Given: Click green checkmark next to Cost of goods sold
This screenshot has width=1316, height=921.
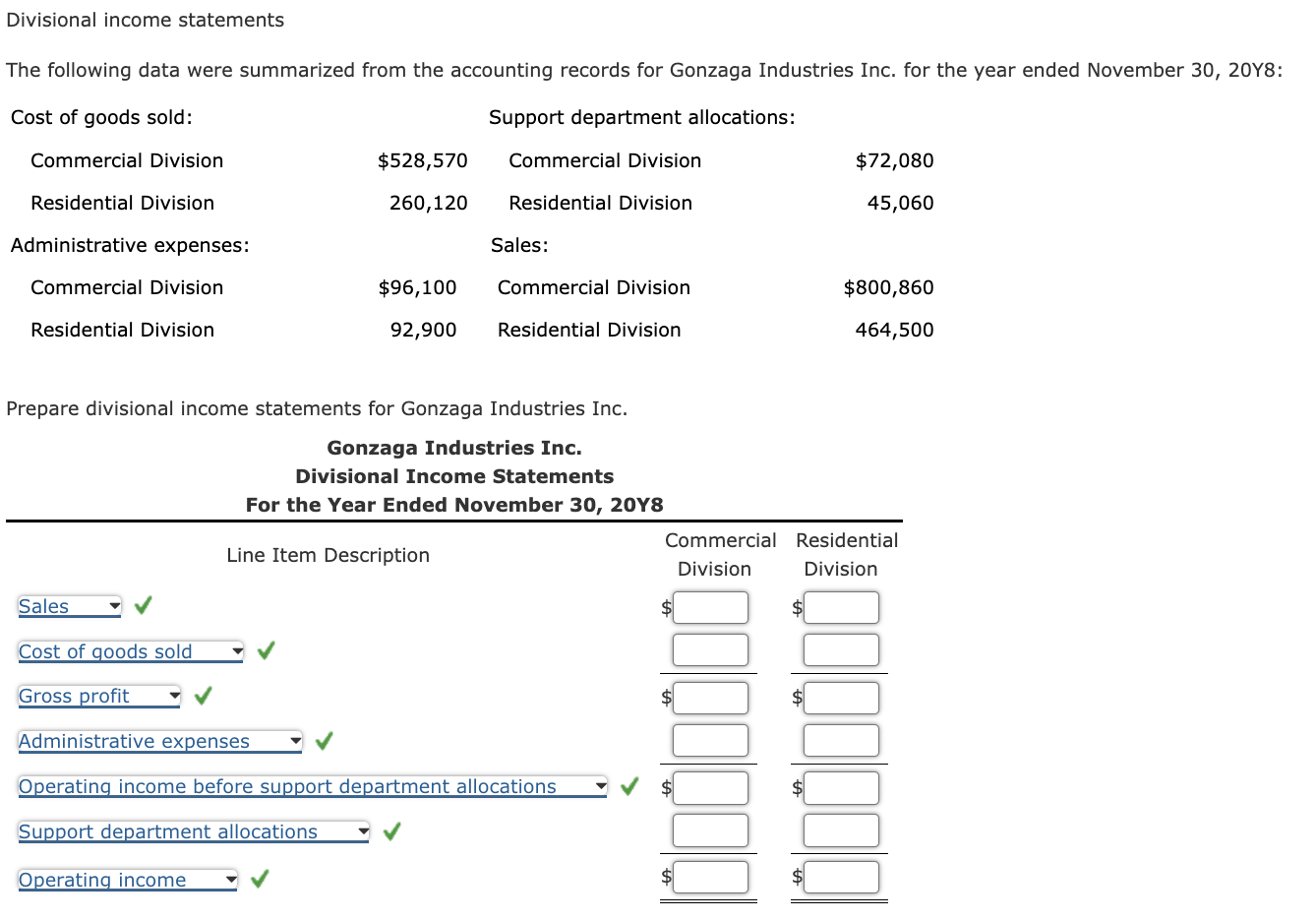Looking at the screenshot, I should click(x=266, y=650).
